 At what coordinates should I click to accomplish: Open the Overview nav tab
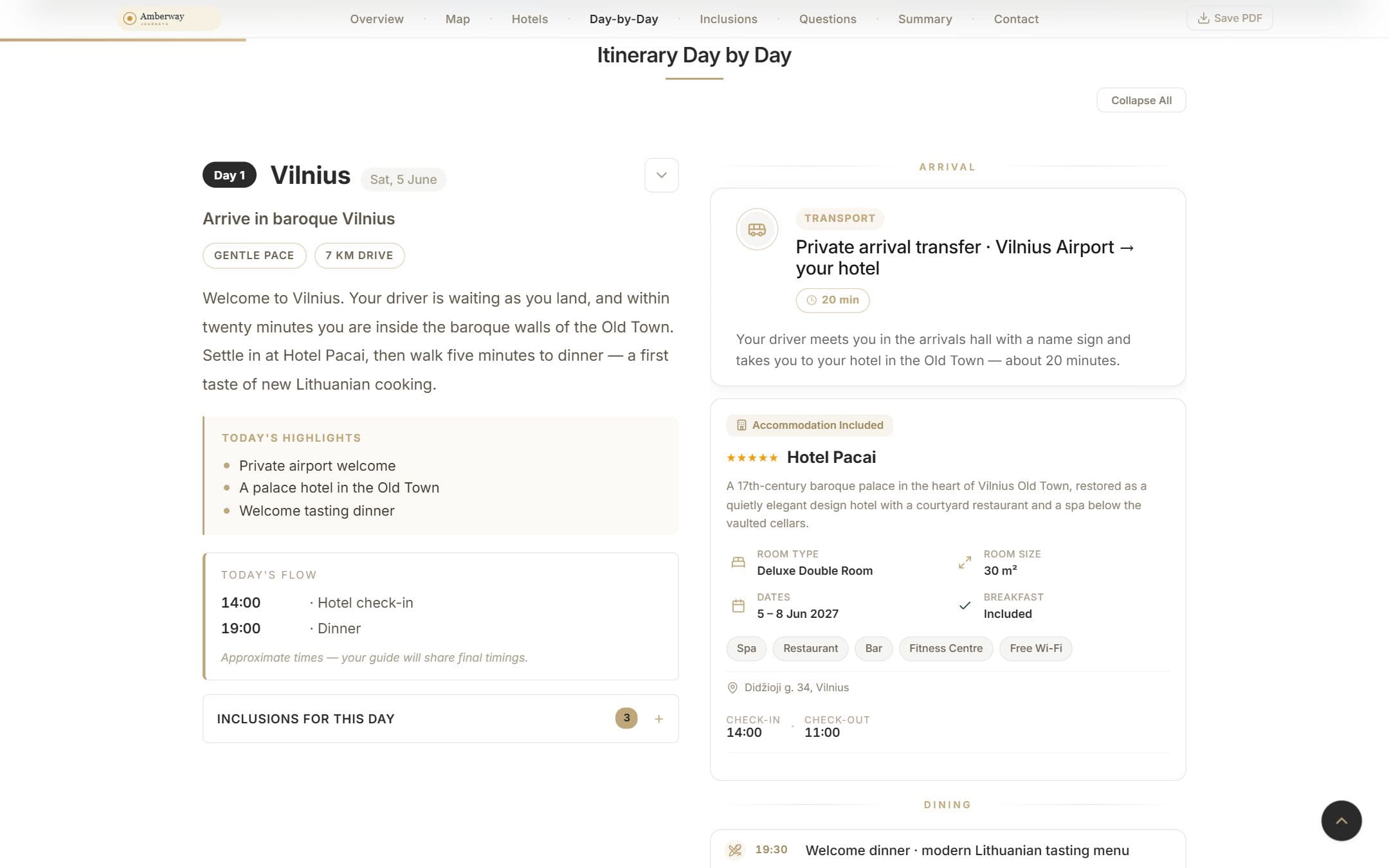tap(377, 19)
